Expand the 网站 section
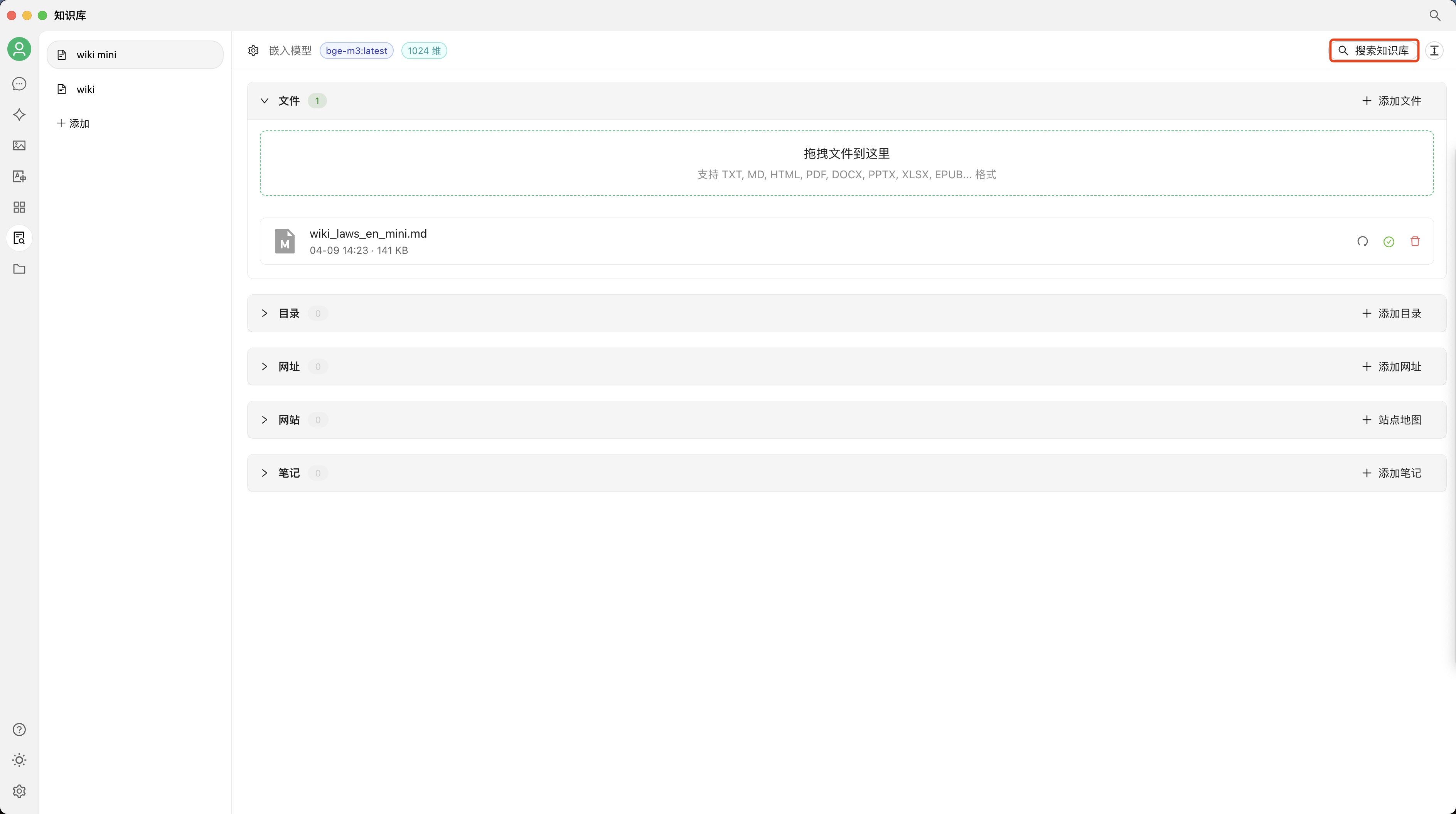 (x=265, y=420)
